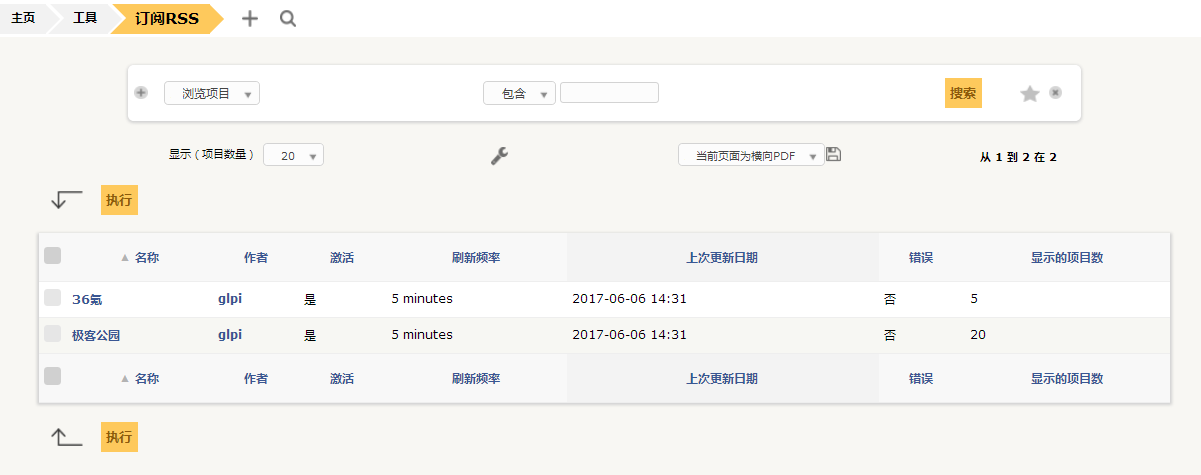This screenshot has height=475, width=1201.
Task: Bookmark this search with the star icon
Action: tap(1030, 93)
